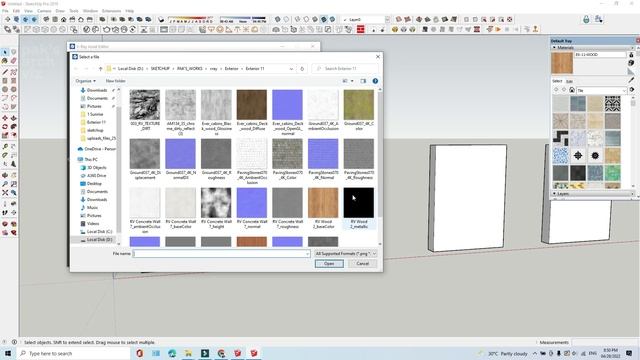Screen dimensions: 640x360
Task: Open the Camera menu
Action: tap(44, 11)
